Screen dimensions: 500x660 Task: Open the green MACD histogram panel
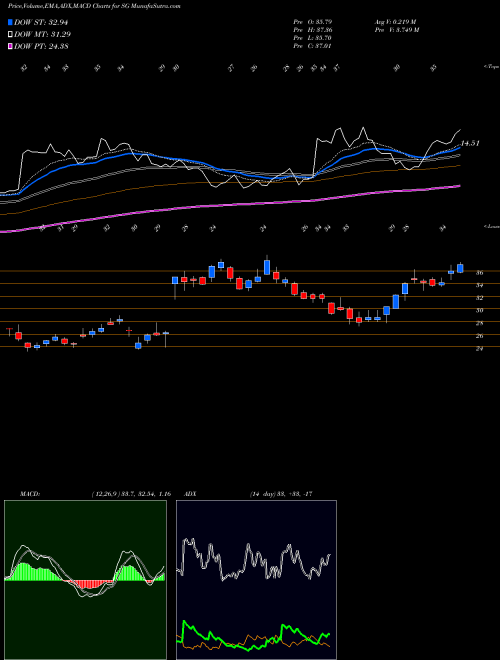coord(85,580)
